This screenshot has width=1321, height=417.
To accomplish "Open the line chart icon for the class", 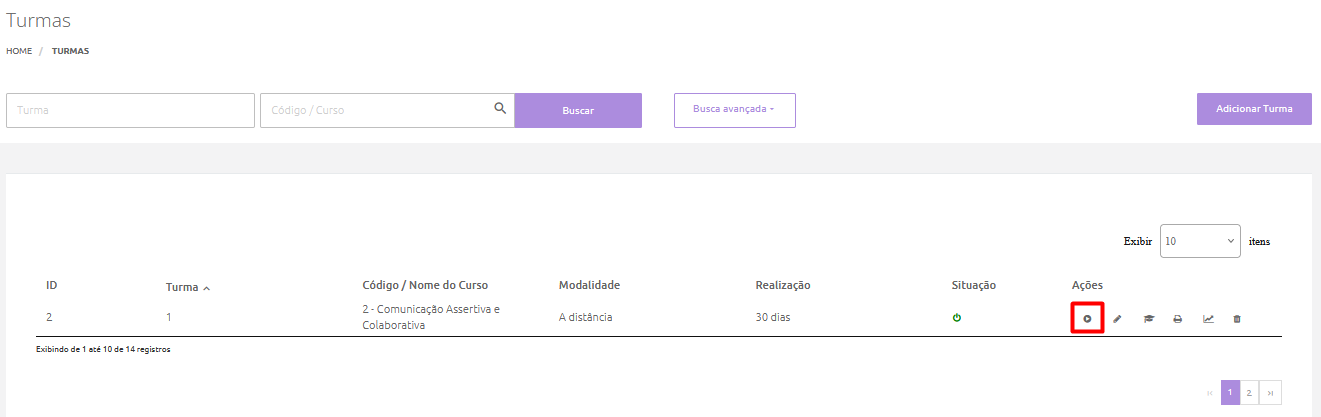I will 1208,319.
